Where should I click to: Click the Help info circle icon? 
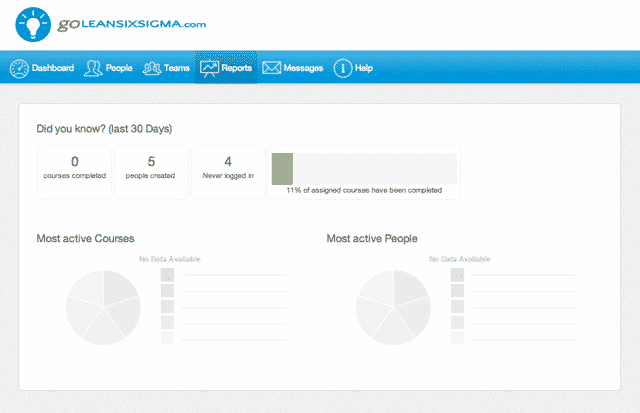[342, 68]
